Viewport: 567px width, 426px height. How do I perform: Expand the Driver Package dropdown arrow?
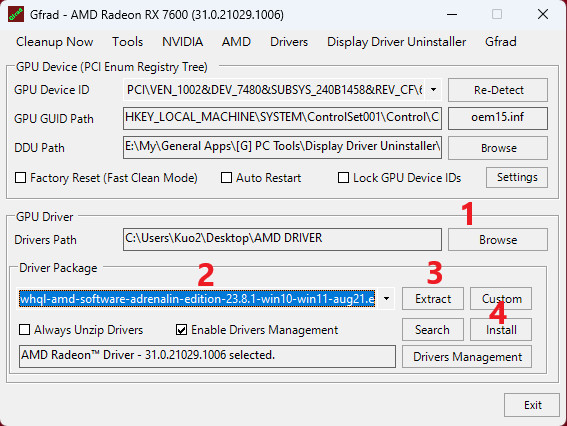387,299
